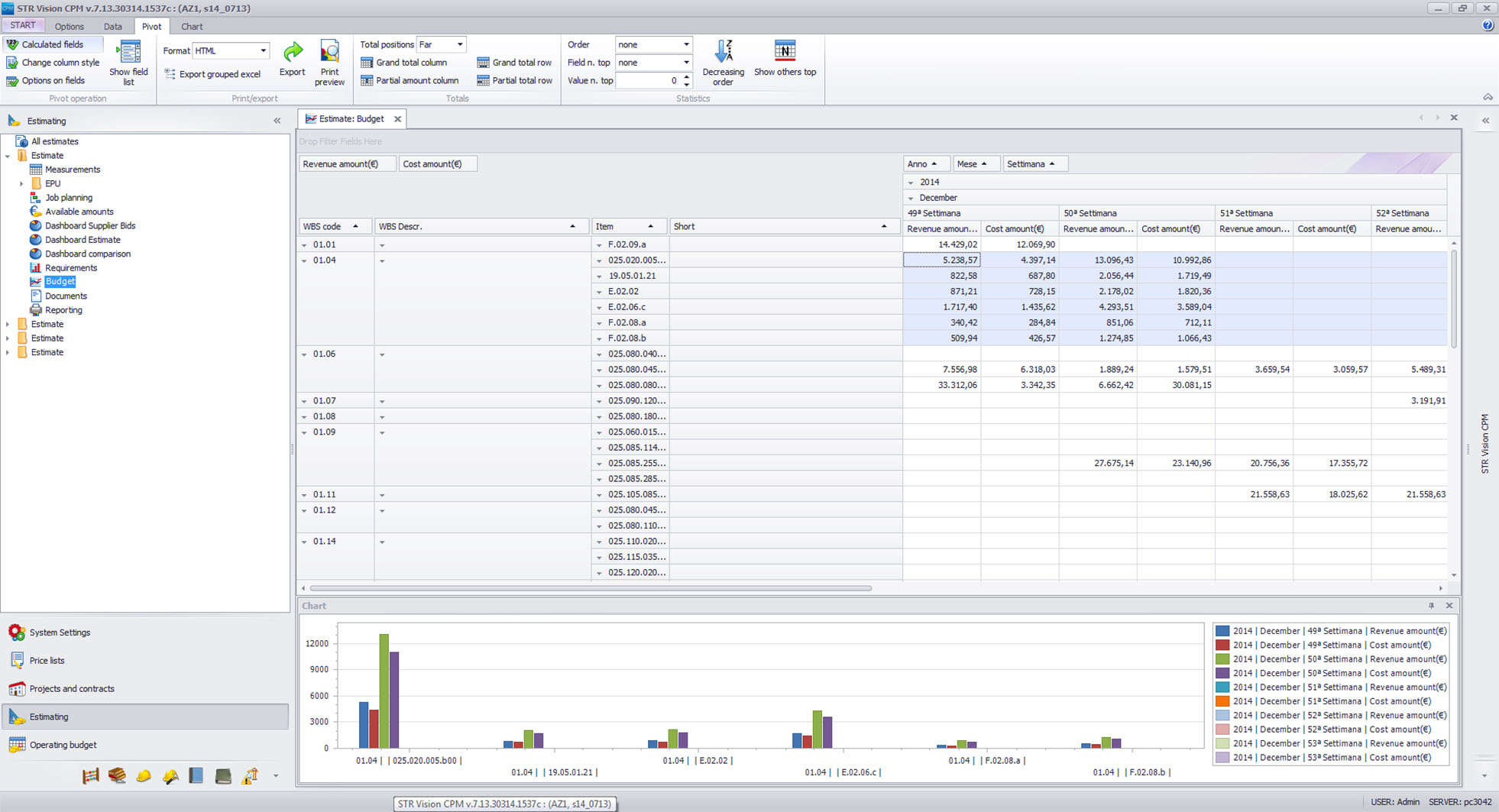Click the Show field list icon
Screen dimensions: 1499x812
coord(129,53)
